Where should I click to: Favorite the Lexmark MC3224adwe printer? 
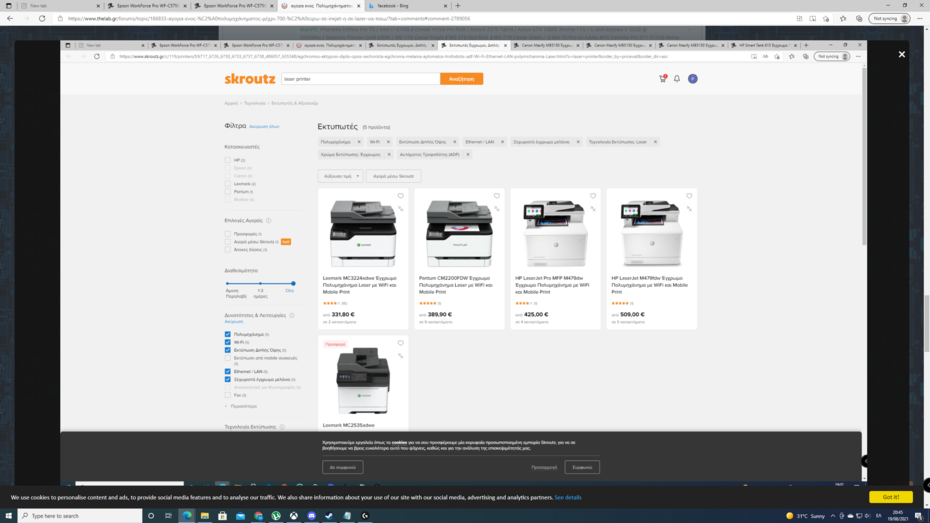(x=400, y=196)
